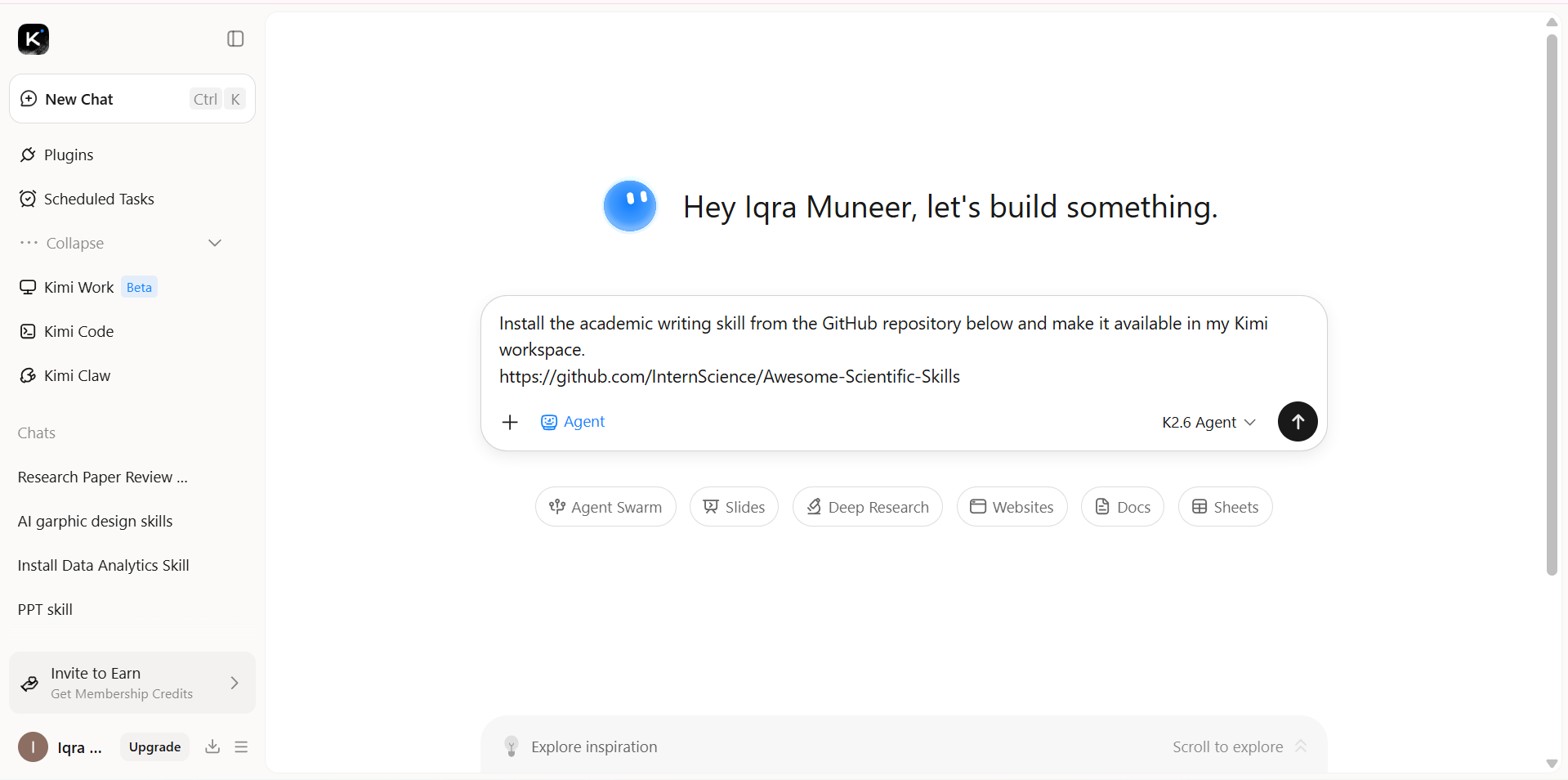The height and width of the screenshot is (780, 1568).
Task: Focus the chat prompt text box
Action: [x=903, y=350]
